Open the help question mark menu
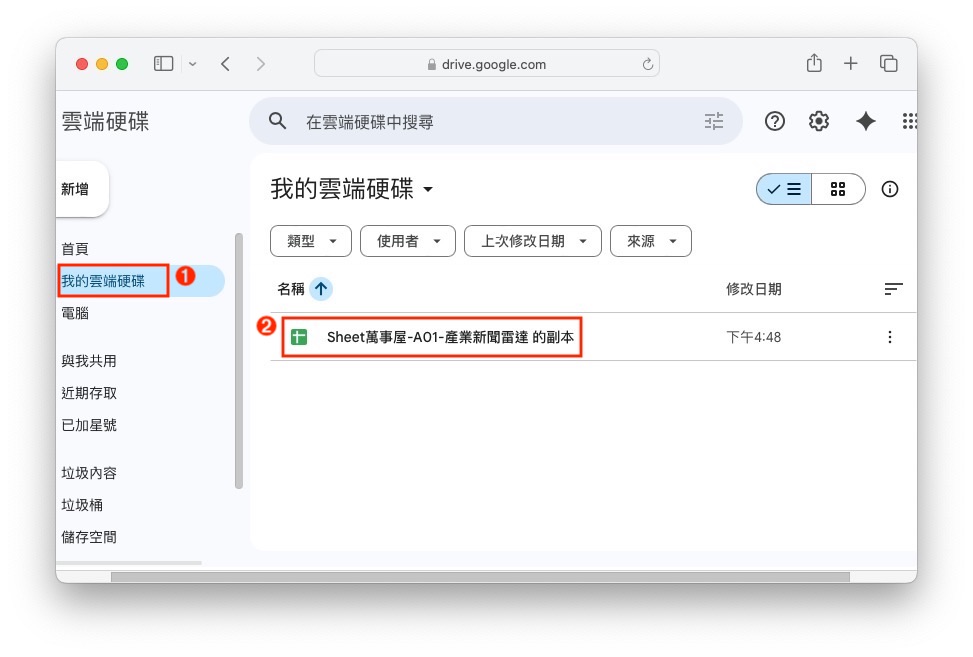 [774, 121]
